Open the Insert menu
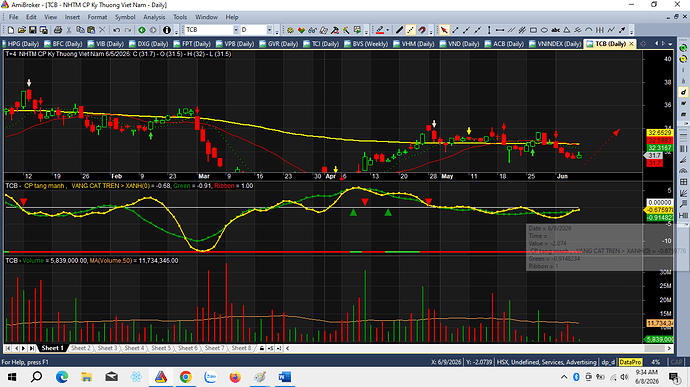Viewport: 690px width, 387px height. pyautogui.click(x=72, y=17)
